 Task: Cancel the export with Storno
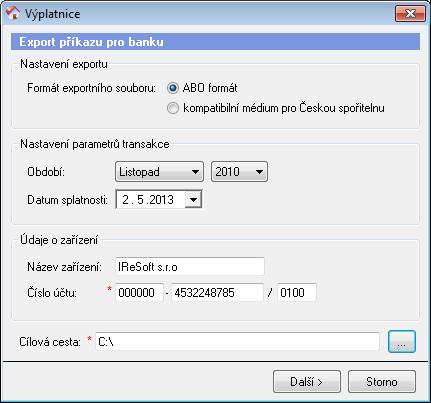pyautogui.click(x=382, y=382)
